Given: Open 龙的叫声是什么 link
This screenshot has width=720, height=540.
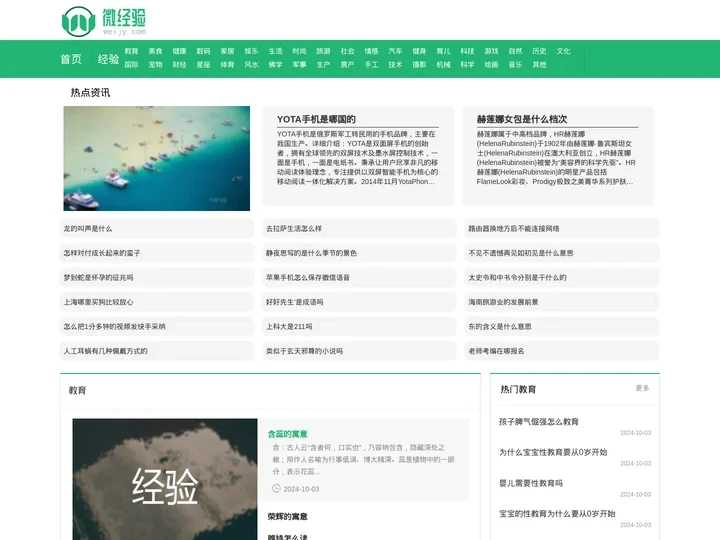Looking at the screenshot, I should pyautogui.click(x=88, y=228).
